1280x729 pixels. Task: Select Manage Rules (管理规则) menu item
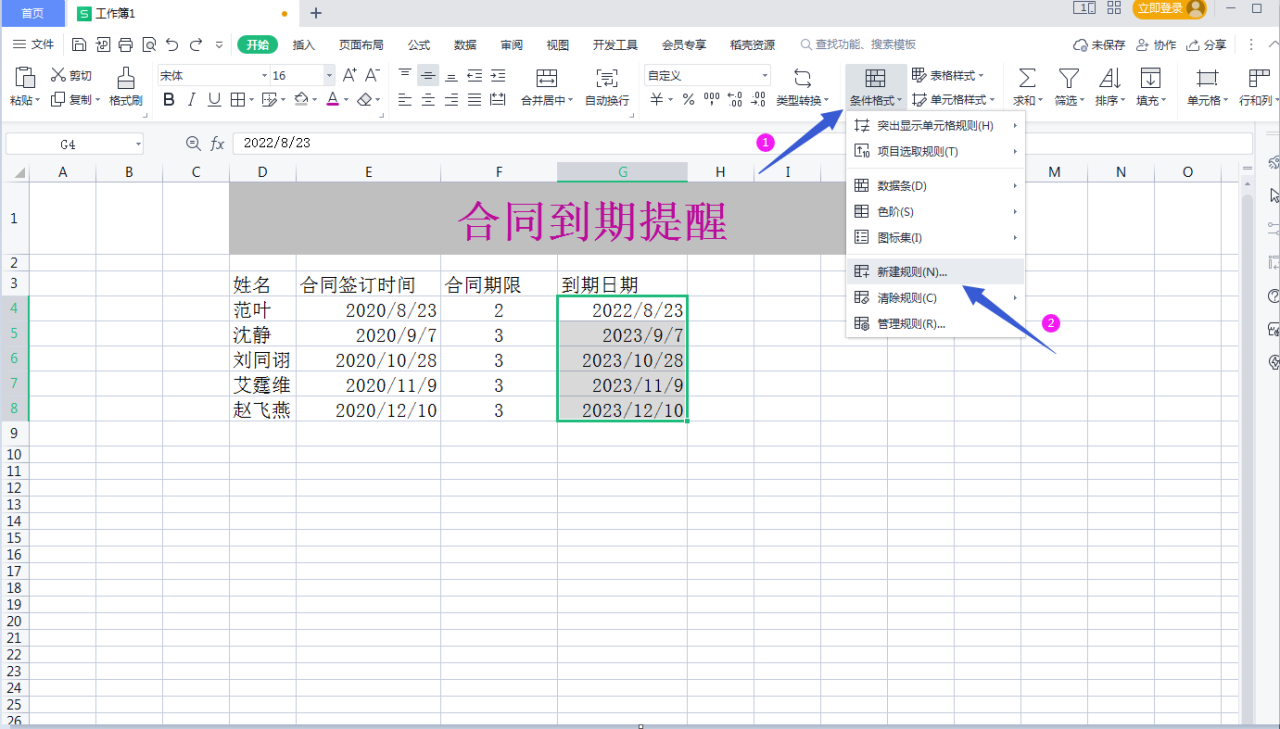[935, 323]
